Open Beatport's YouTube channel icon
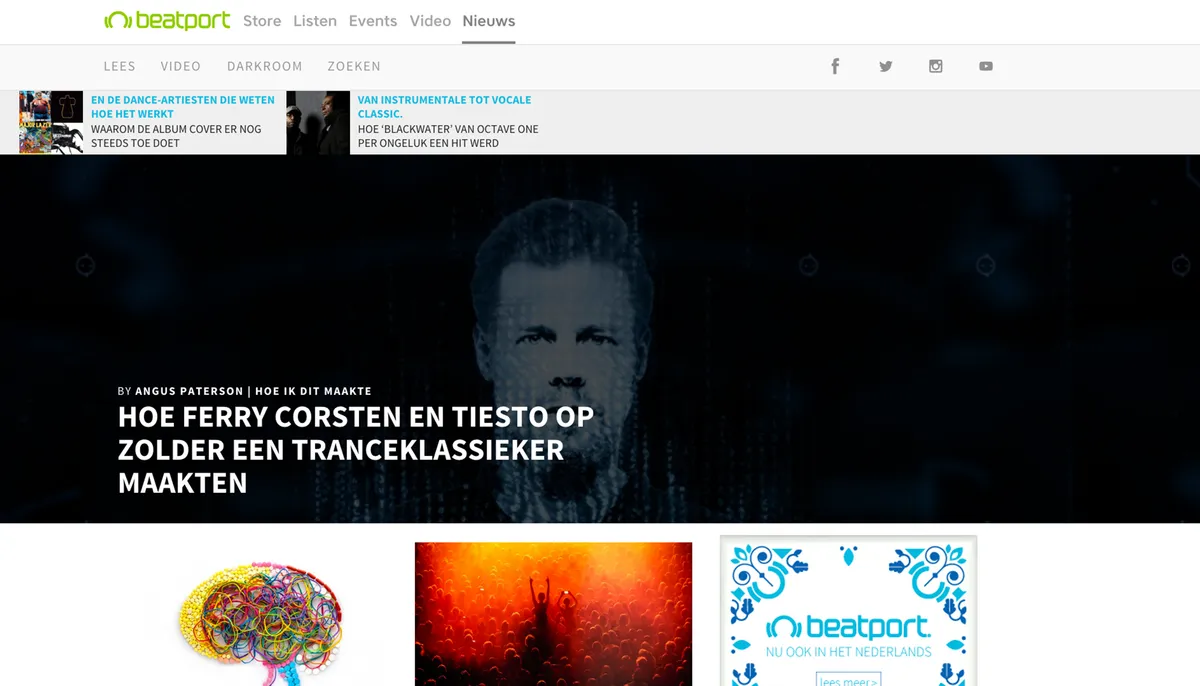Screen dimensions: 1200x686 tap(986, 66)
